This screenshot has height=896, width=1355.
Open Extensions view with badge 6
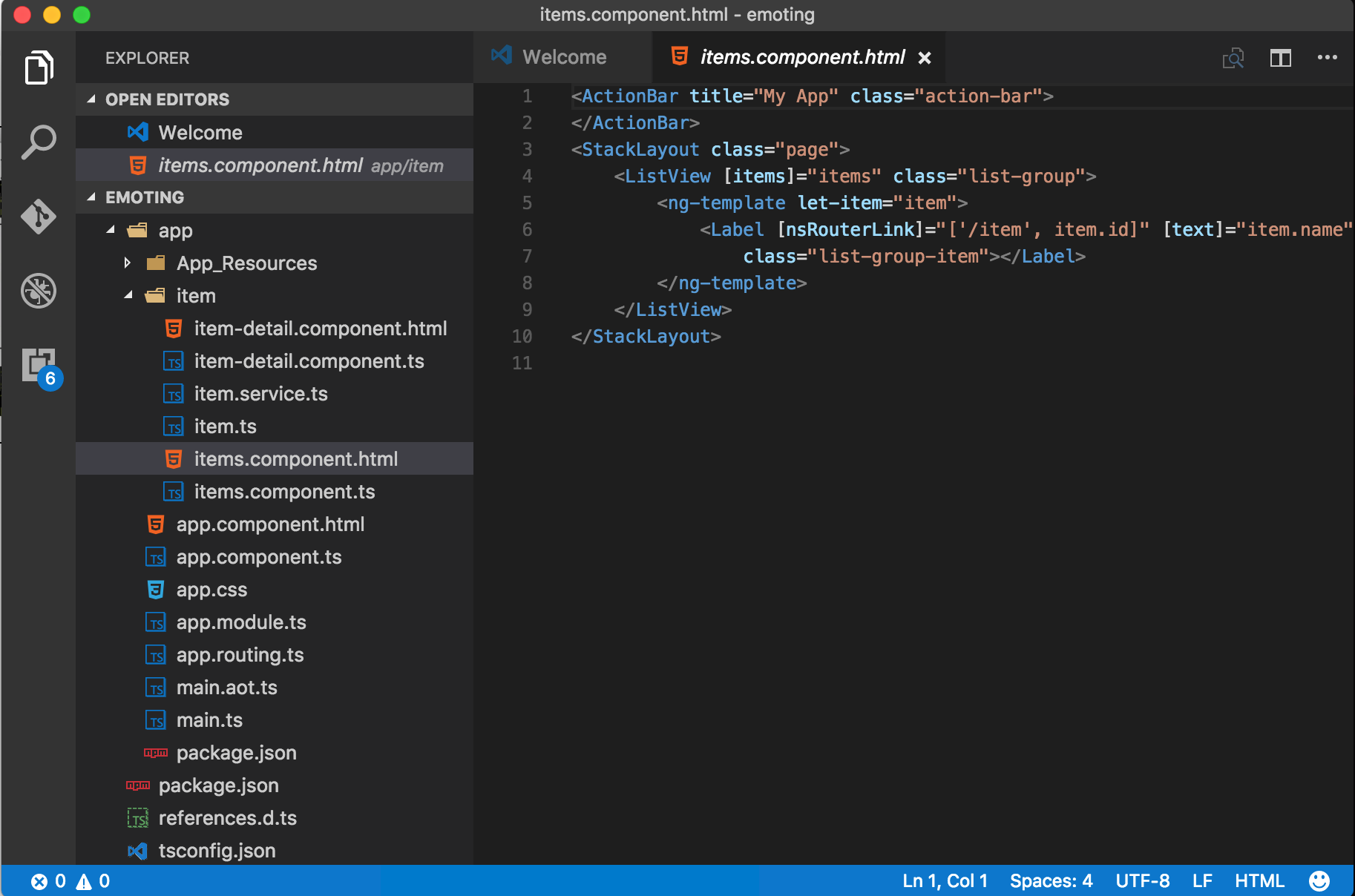39,366
